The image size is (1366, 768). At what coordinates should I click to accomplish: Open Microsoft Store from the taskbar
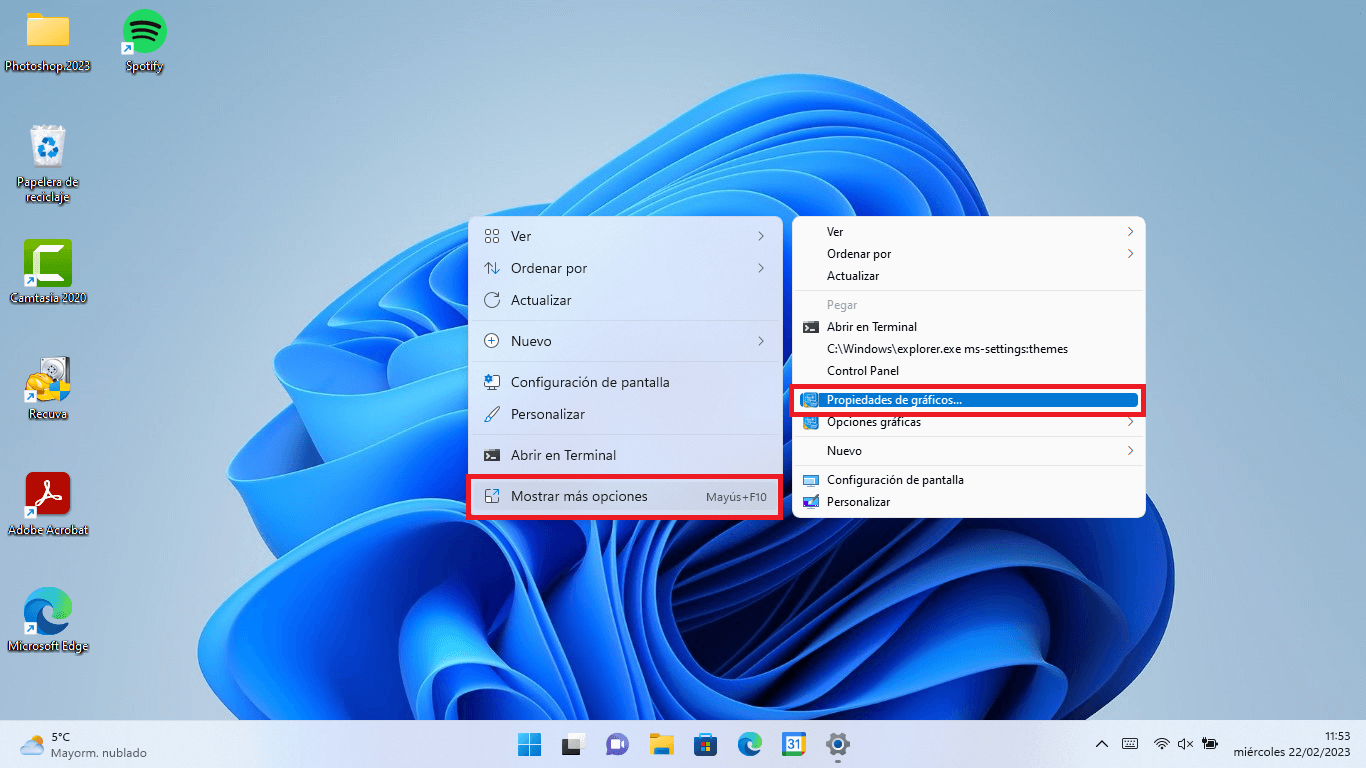point(705,745)
